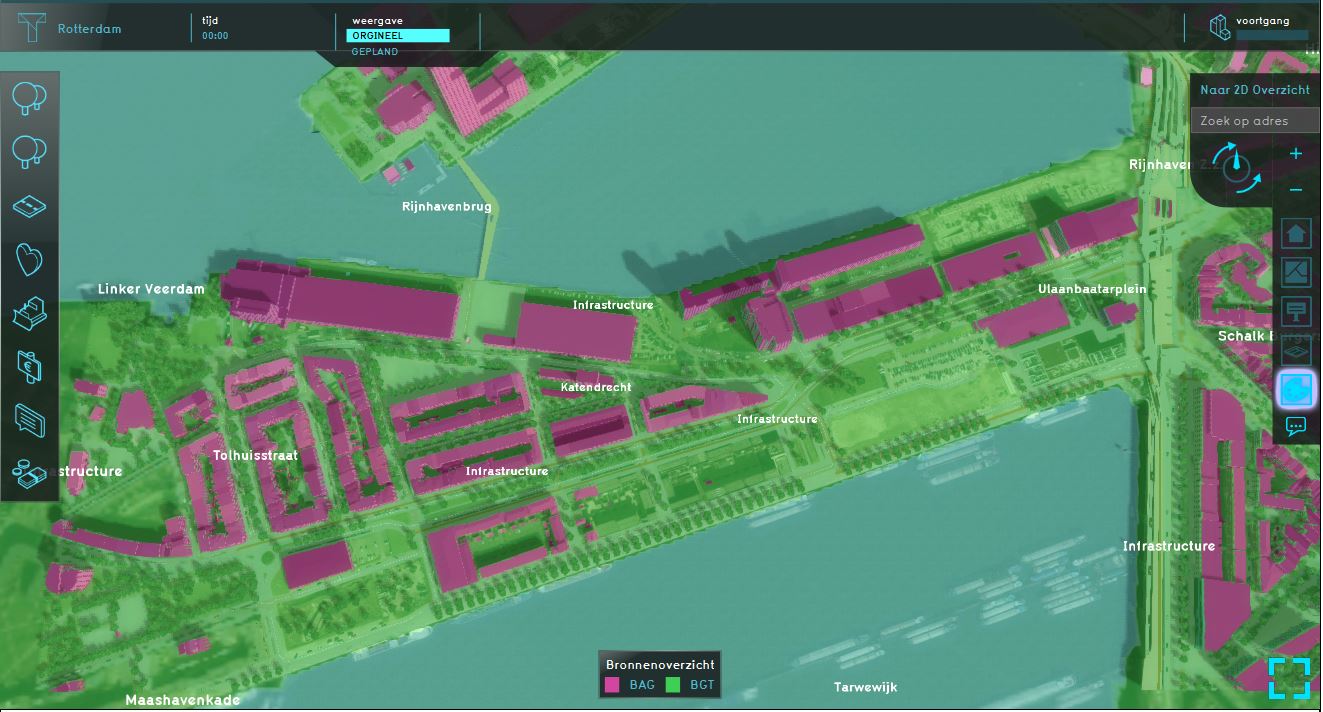Click the compass rotation control
This screenshot has height=712, width=1323.
(1236, 167)
